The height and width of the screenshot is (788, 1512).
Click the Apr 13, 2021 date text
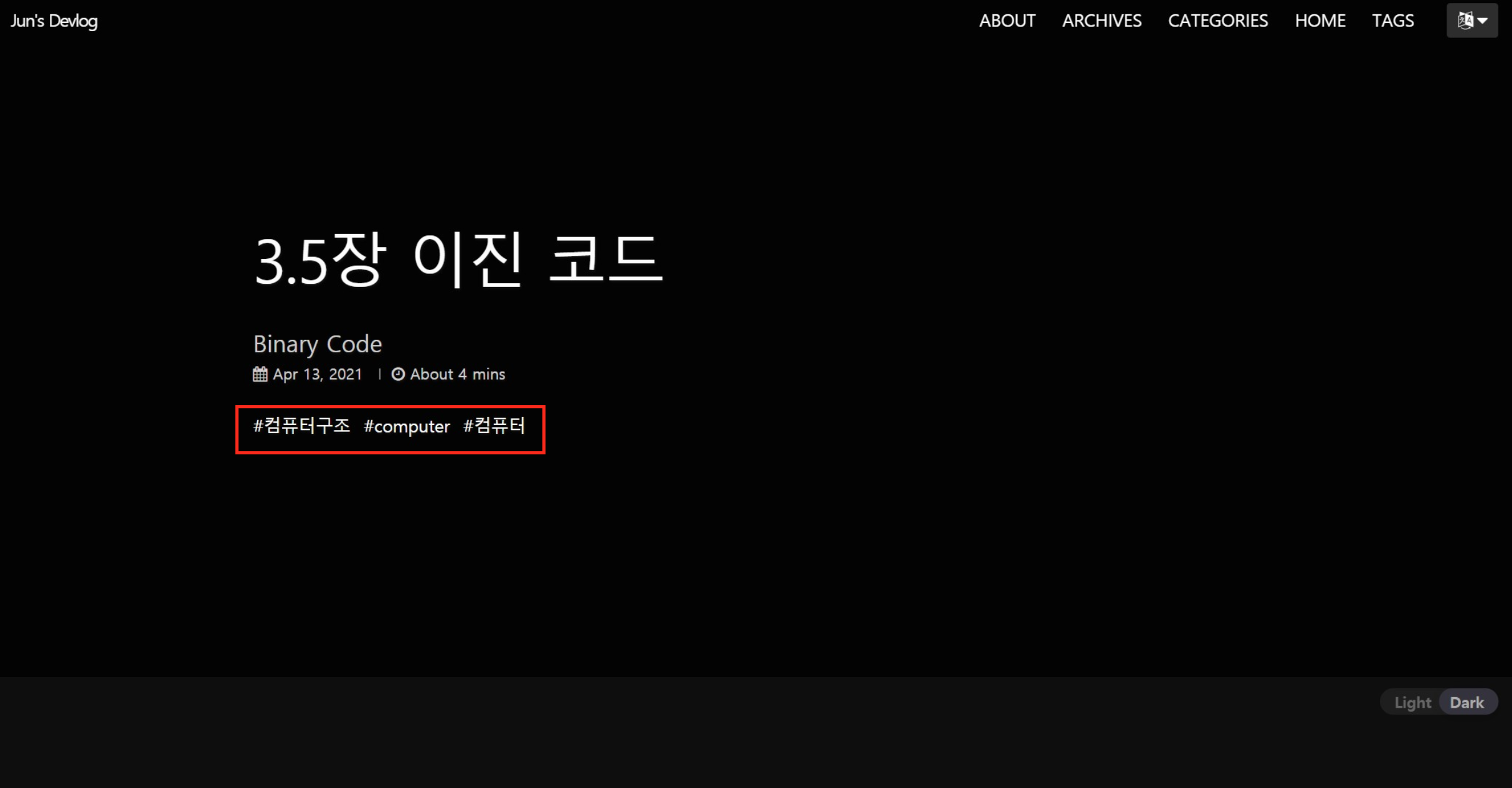click(x=317, y=374)
